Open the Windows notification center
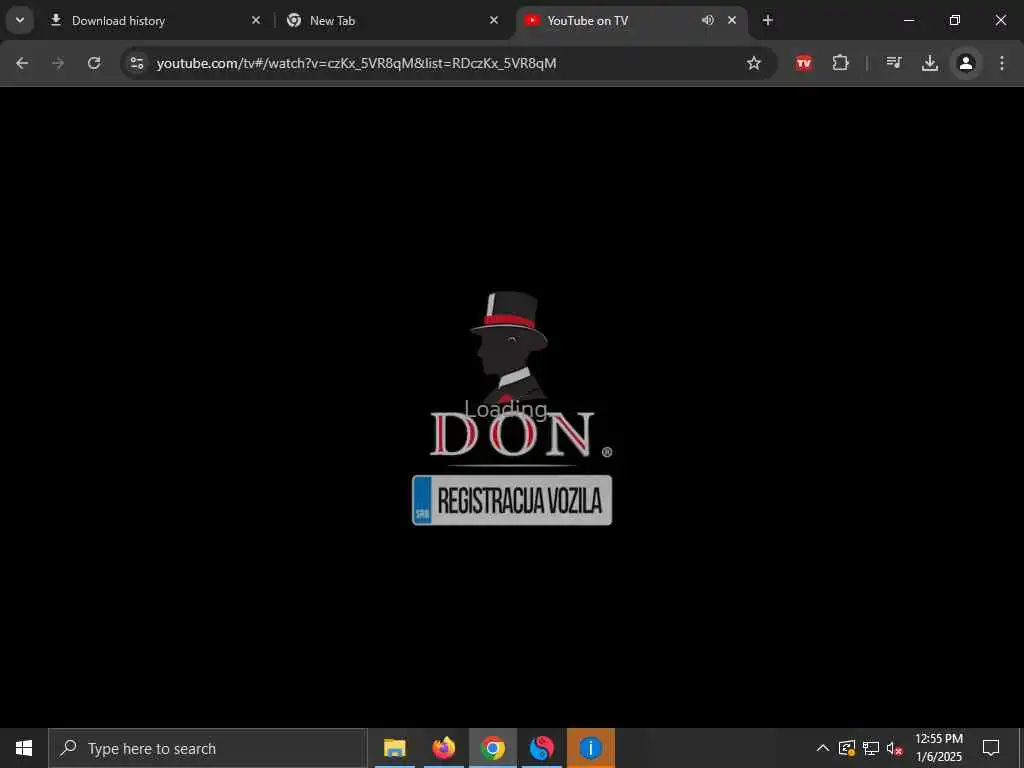This screenshot has width=1024, height=768. (x=991, y=748)
